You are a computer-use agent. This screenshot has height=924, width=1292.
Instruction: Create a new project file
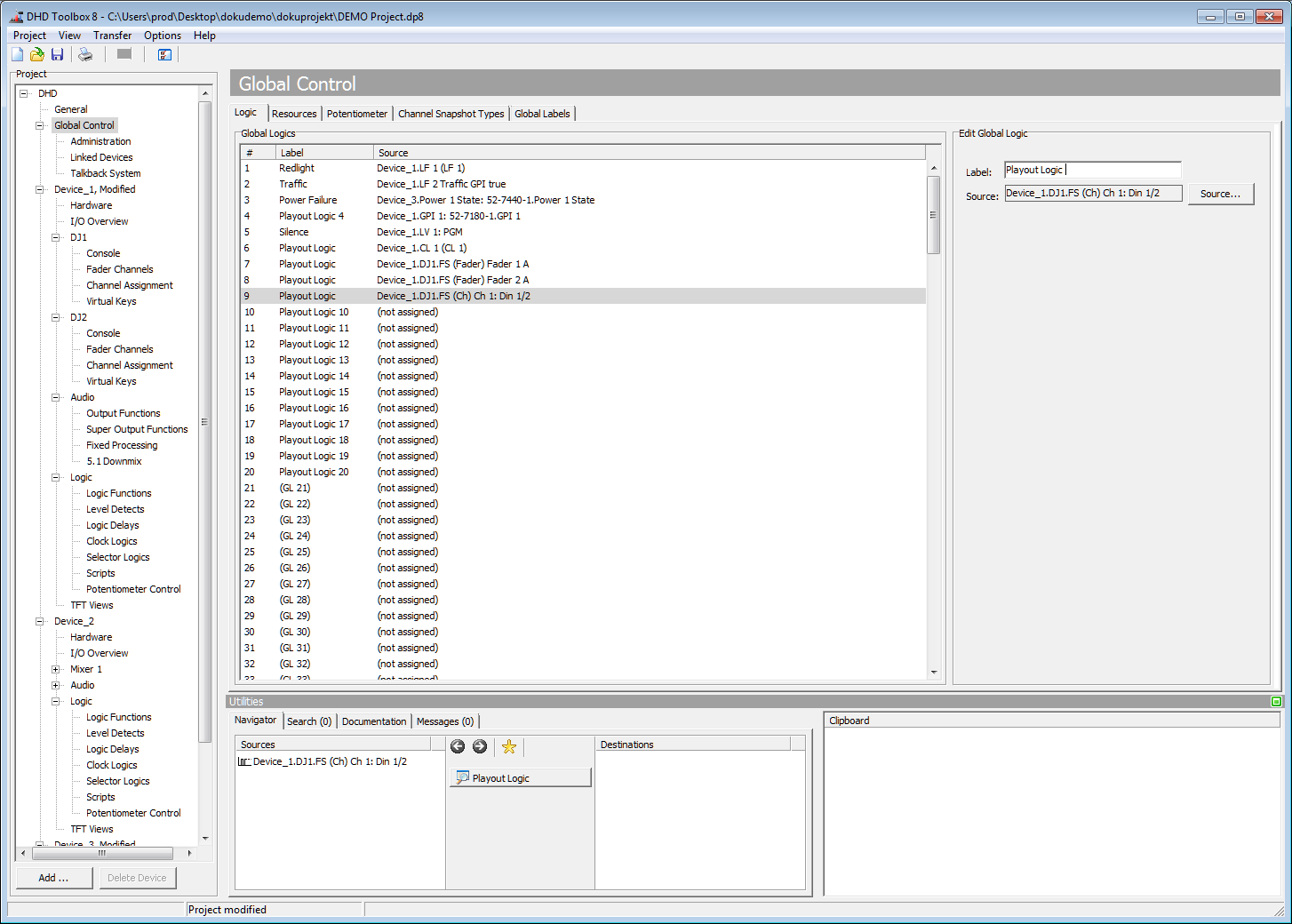tap(16, 54)
